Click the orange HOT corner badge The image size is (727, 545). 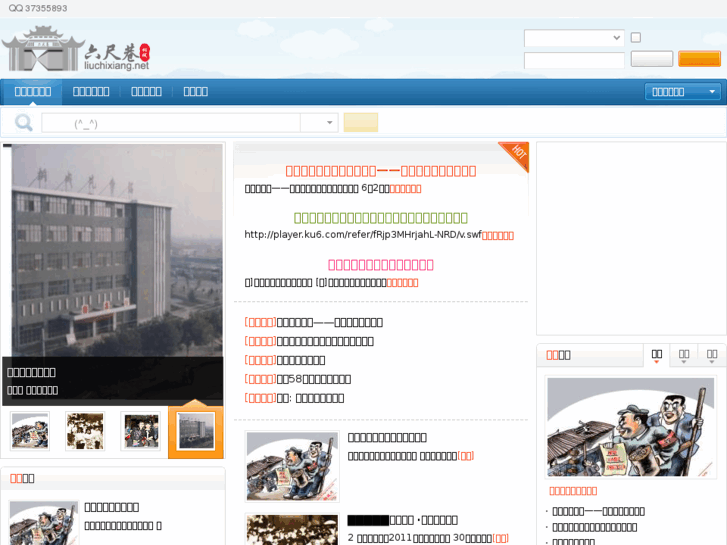tap(515, 155)
